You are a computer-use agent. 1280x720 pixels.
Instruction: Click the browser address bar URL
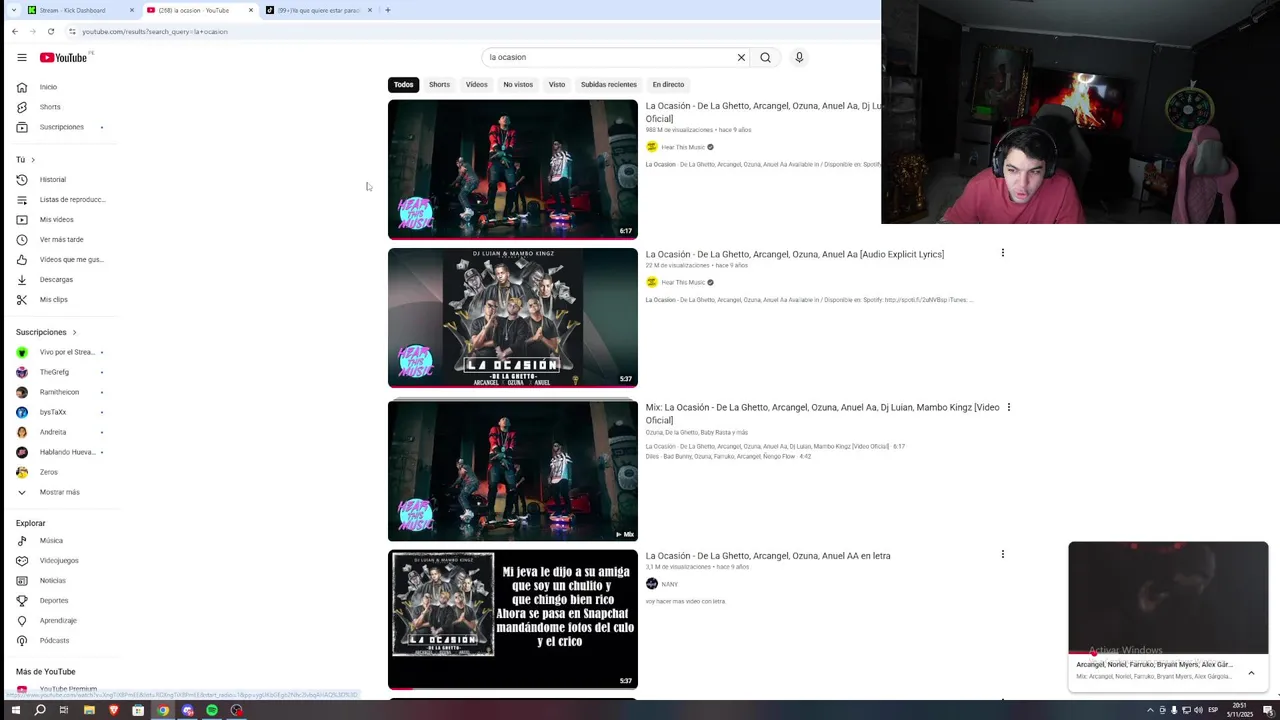[x=155, y=31]
